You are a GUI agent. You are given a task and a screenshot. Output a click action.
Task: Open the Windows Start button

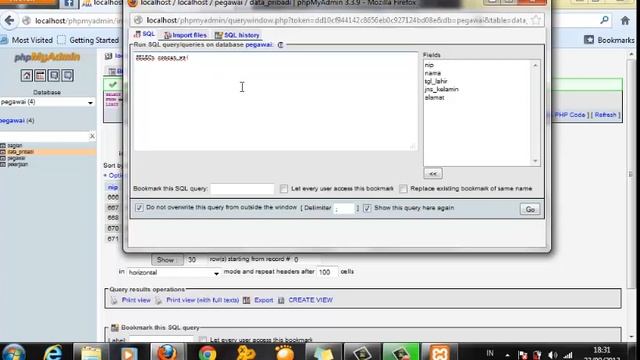14,353
